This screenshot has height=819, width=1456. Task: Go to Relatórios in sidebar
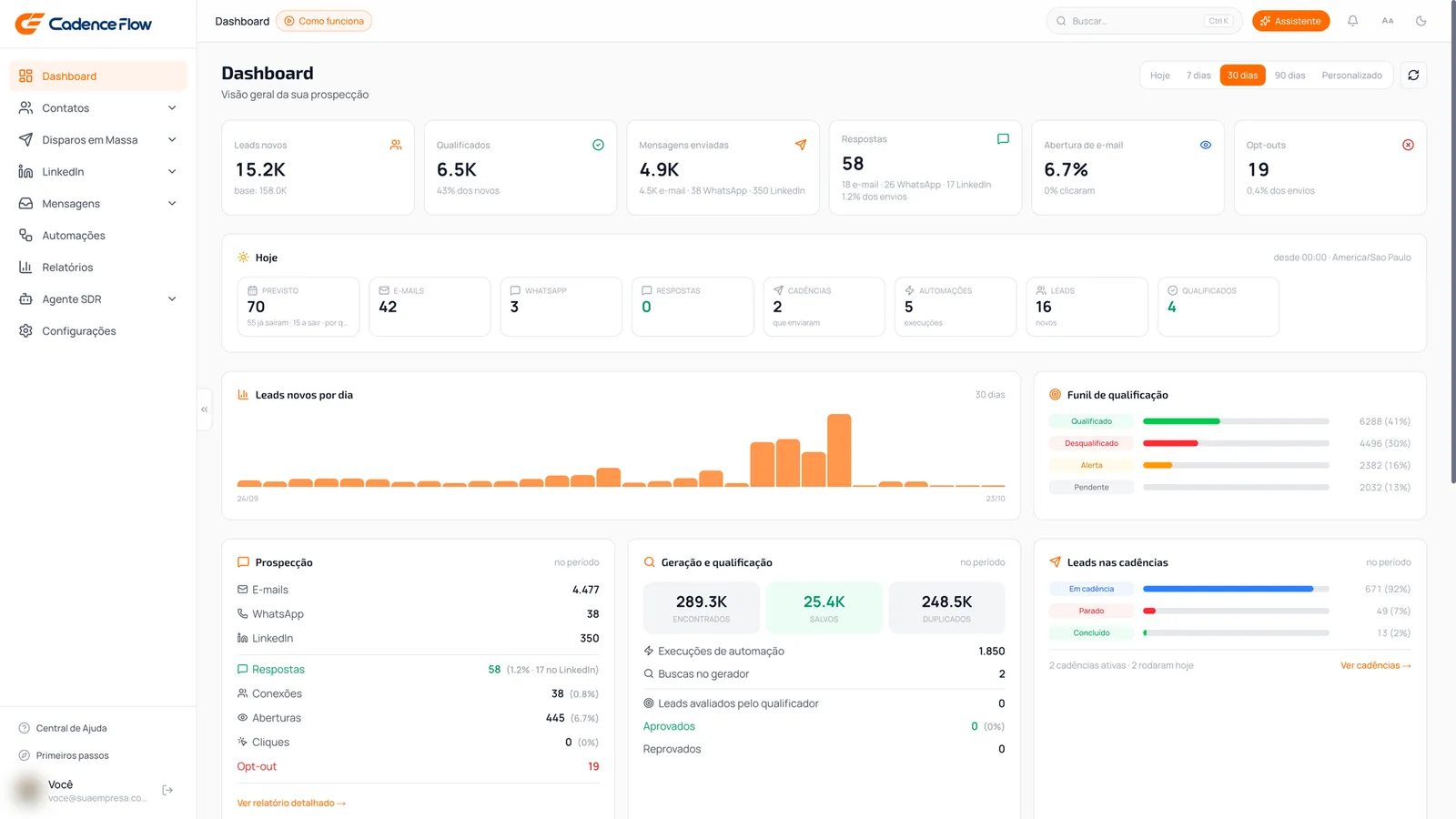point(98,268)
